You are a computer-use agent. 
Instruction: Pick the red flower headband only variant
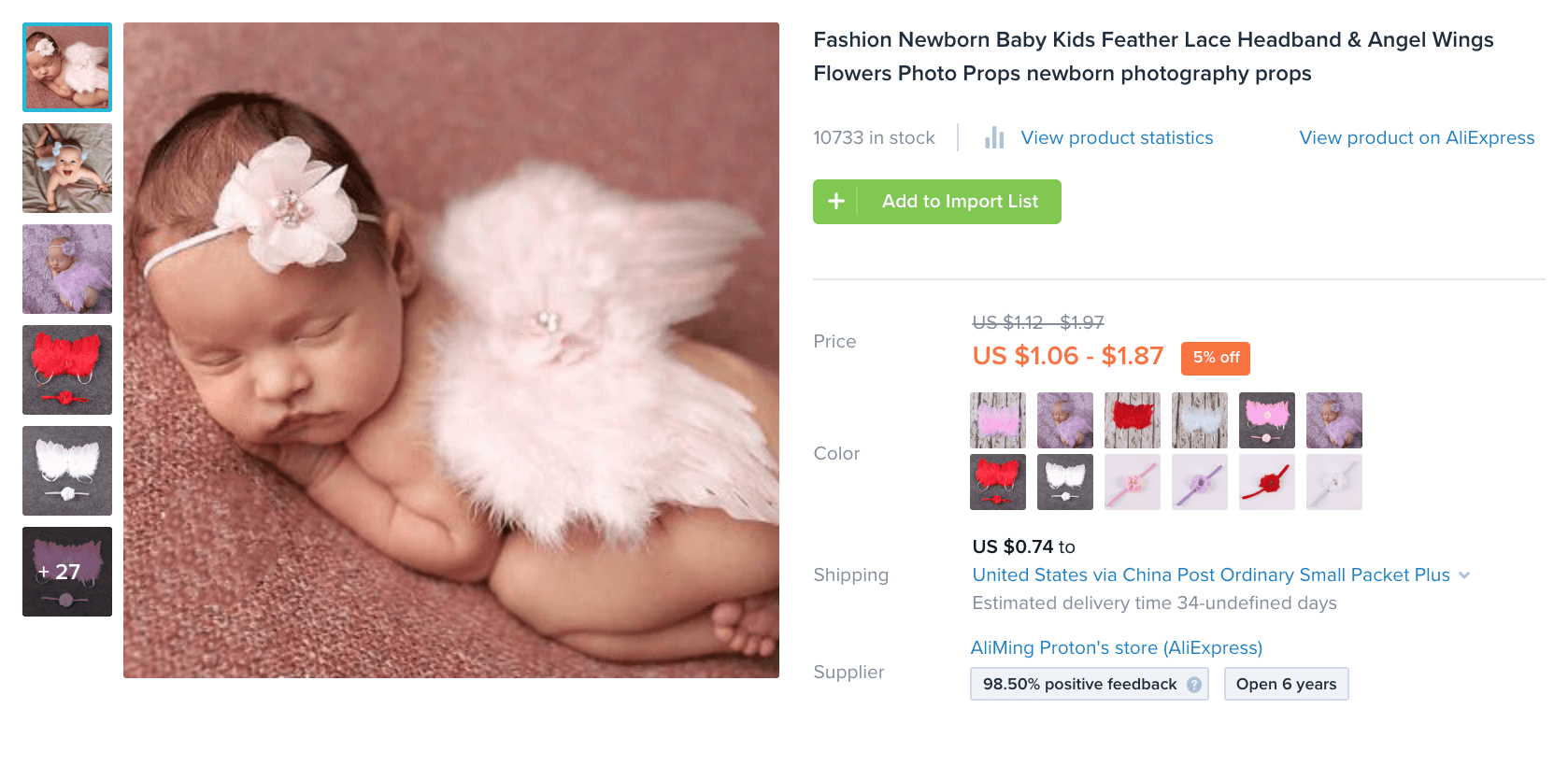coord(1267,482)
